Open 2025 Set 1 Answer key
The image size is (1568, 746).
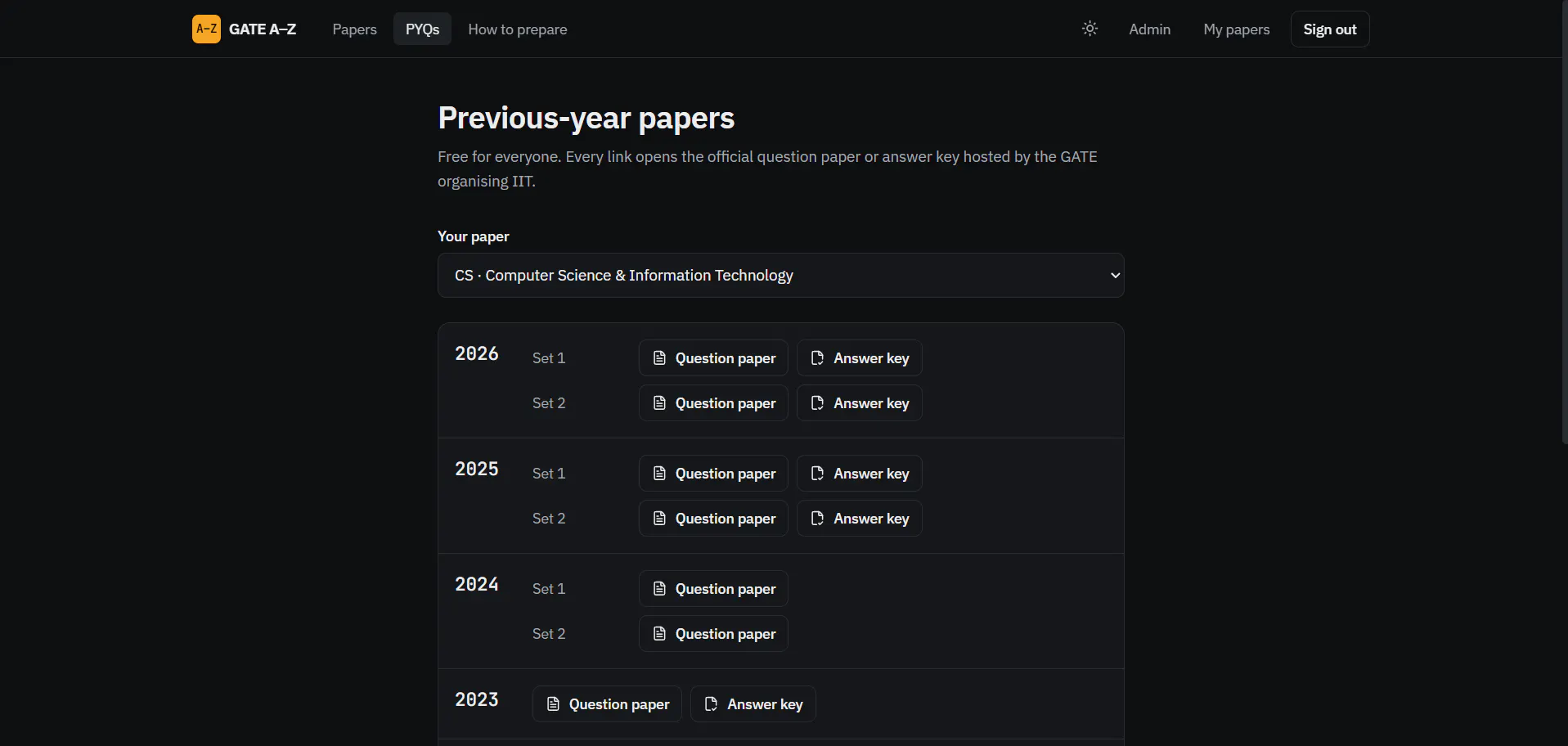pyautogui.click(x=859, y=474)
